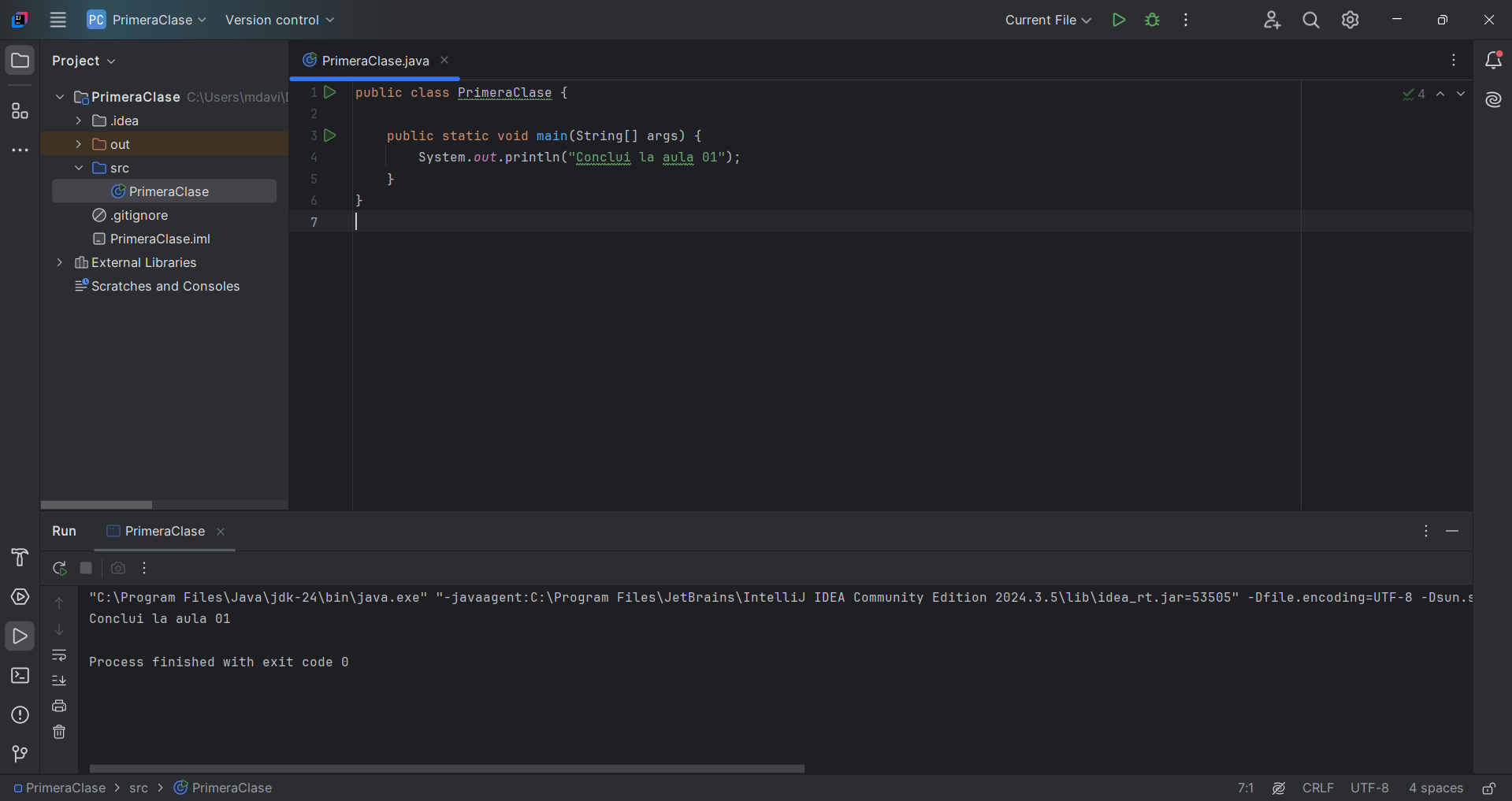Screen dimensions: 1512x801
Task: Open the Git version control tool window
Action: (20, 755)
